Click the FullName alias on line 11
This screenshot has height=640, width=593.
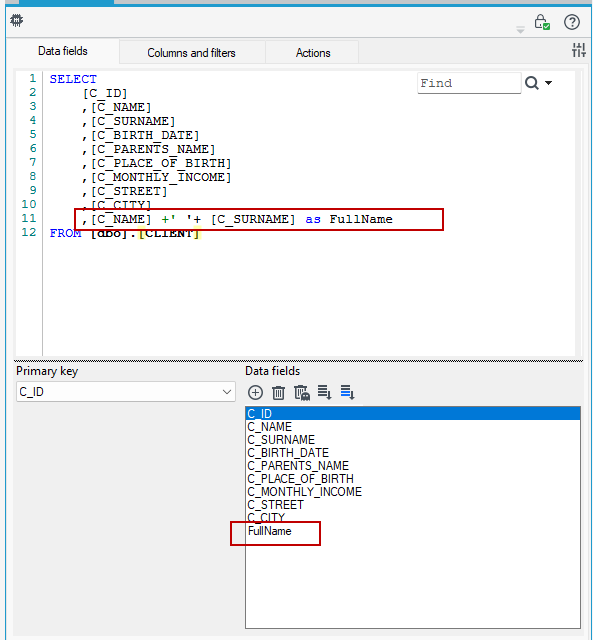361,220
